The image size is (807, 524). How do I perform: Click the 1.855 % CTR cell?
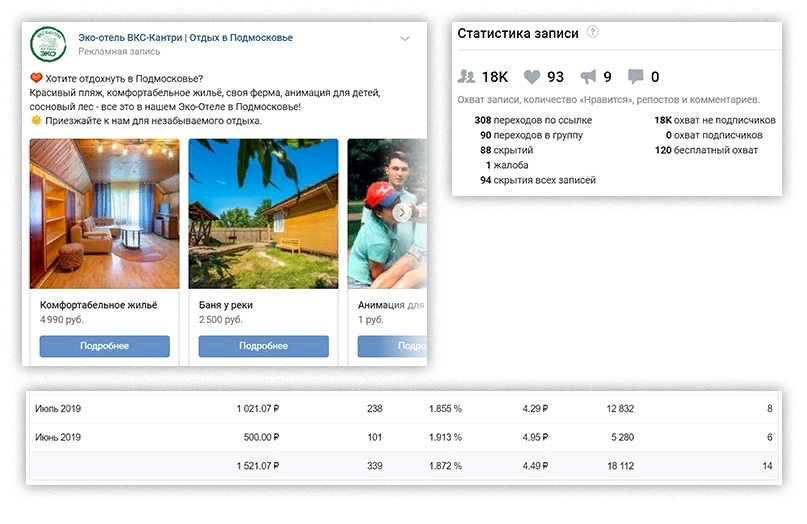[x=445, y=409]
